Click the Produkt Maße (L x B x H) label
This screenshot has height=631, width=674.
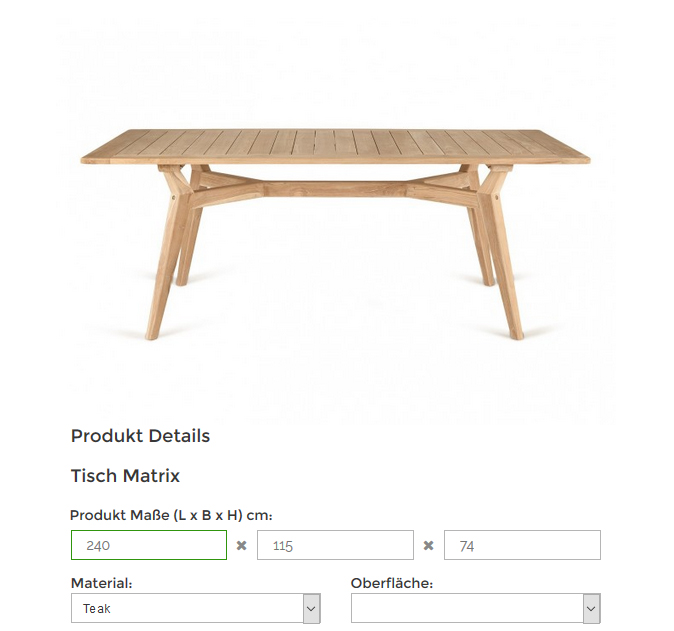pos(171,515)
